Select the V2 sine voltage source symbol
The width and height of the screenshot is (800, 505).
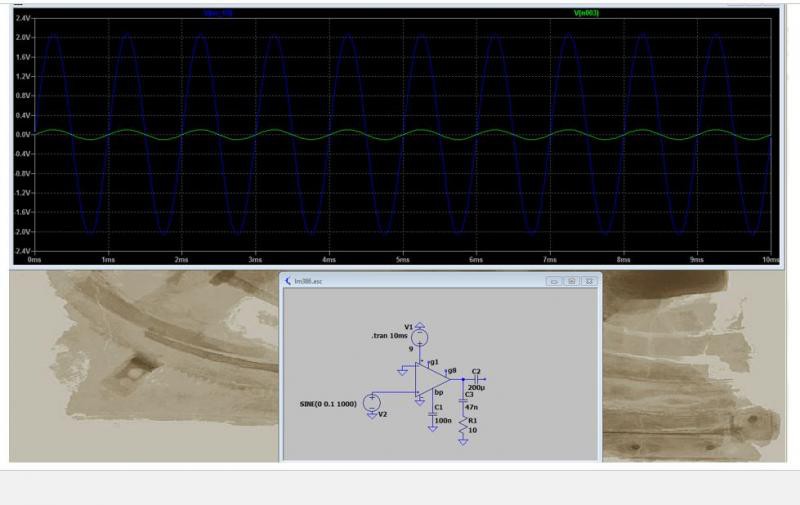coord(373,403)
